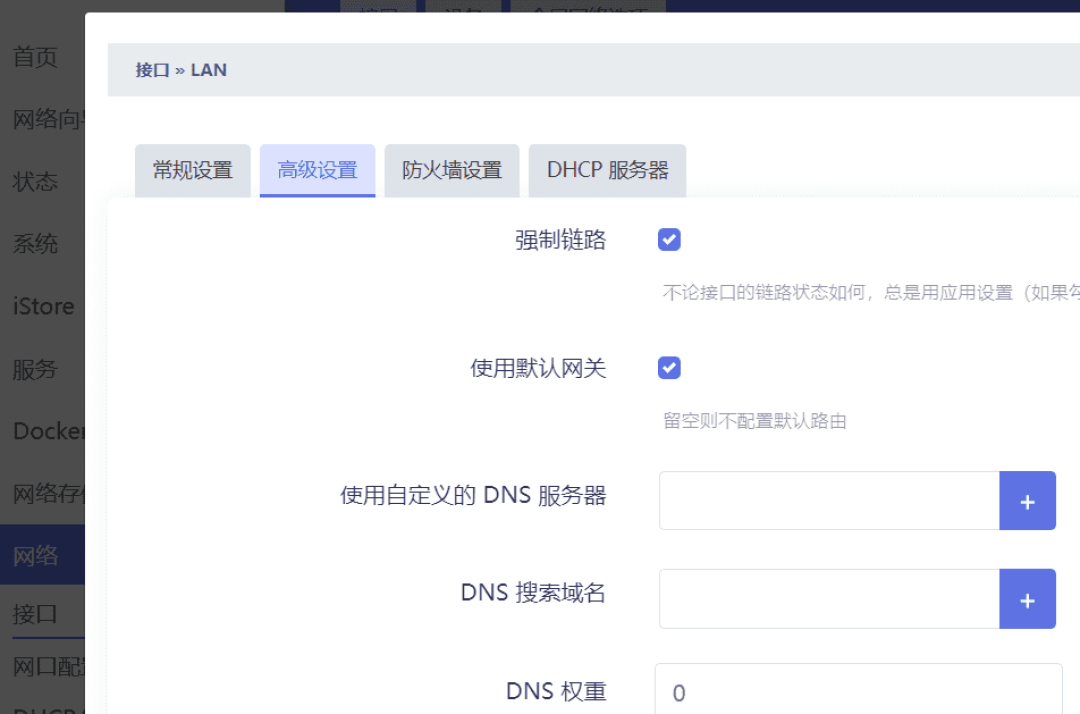Open 状态 in the sidebar
The image size is (1080, 714).
point(35,182)
